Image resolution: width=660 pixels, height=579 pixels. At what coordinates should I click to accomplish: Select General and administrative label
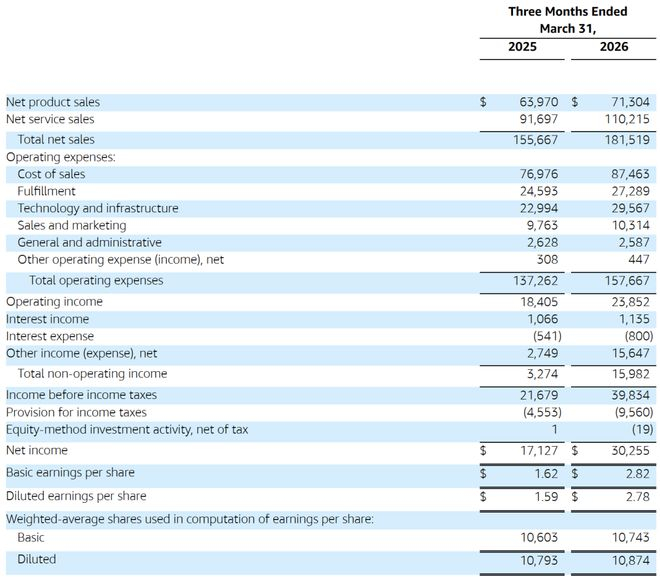click(89, 243)
